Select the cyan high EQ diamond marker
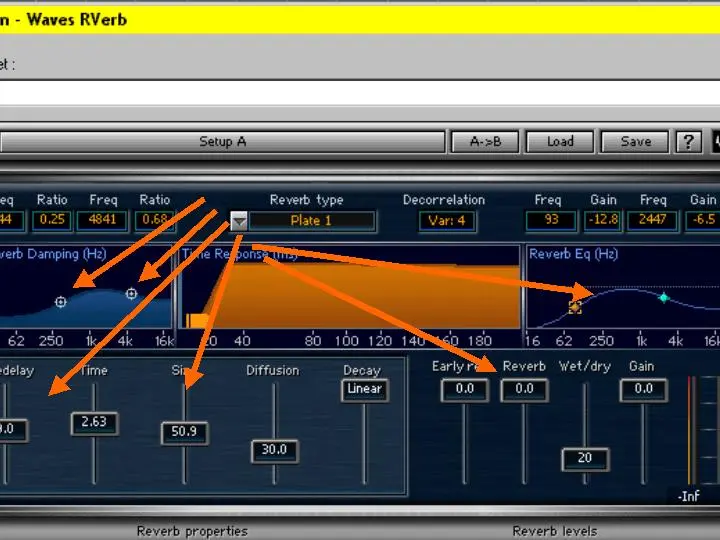720x540 pixels. [x=664, y=298]
